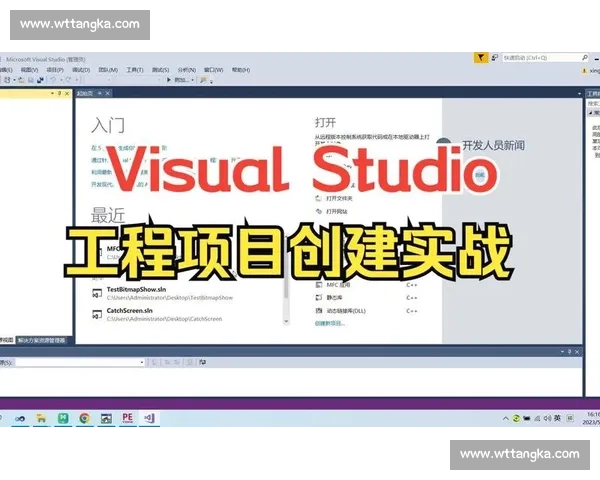
Task: Collapse the 开发人员新闻 news pane
Action: (x=442, y=141)
